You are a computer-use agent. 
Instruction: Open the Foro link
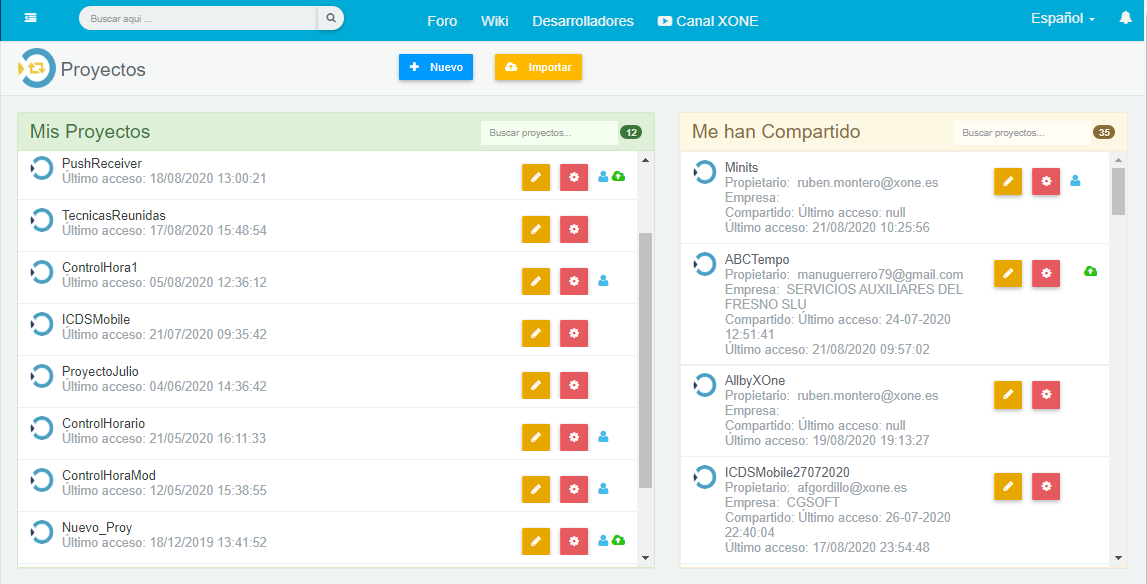pyautogui.click(x=442, y=21)
